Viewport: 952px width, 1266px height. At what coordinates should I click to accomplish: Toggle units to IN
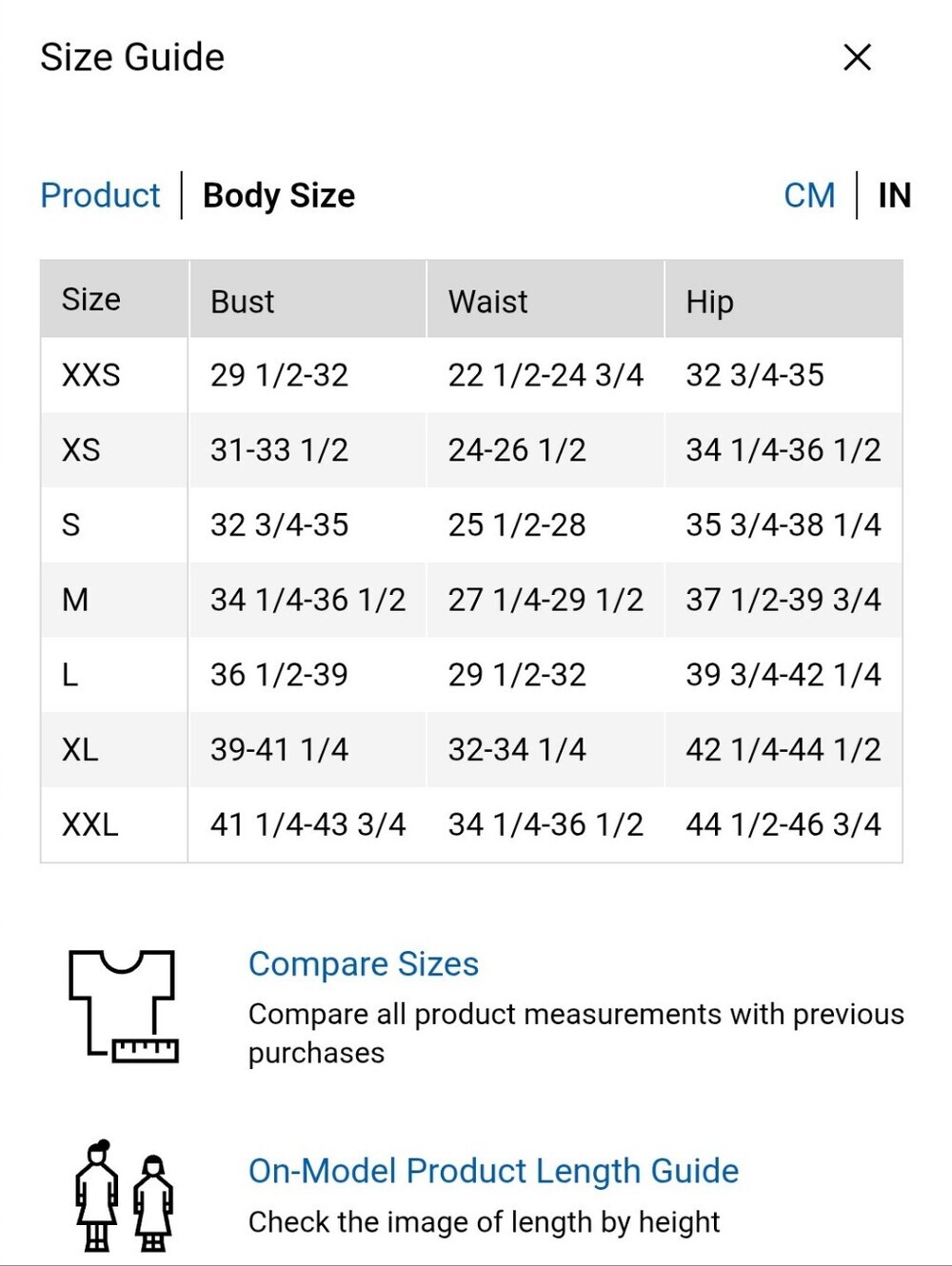click(x=894, y=195)
